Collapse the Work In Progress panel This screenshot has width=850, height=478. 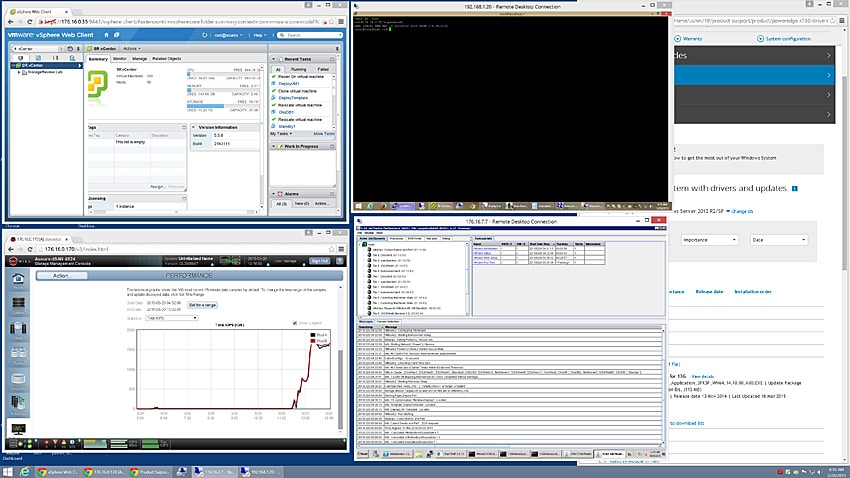[x=274, y=146]
